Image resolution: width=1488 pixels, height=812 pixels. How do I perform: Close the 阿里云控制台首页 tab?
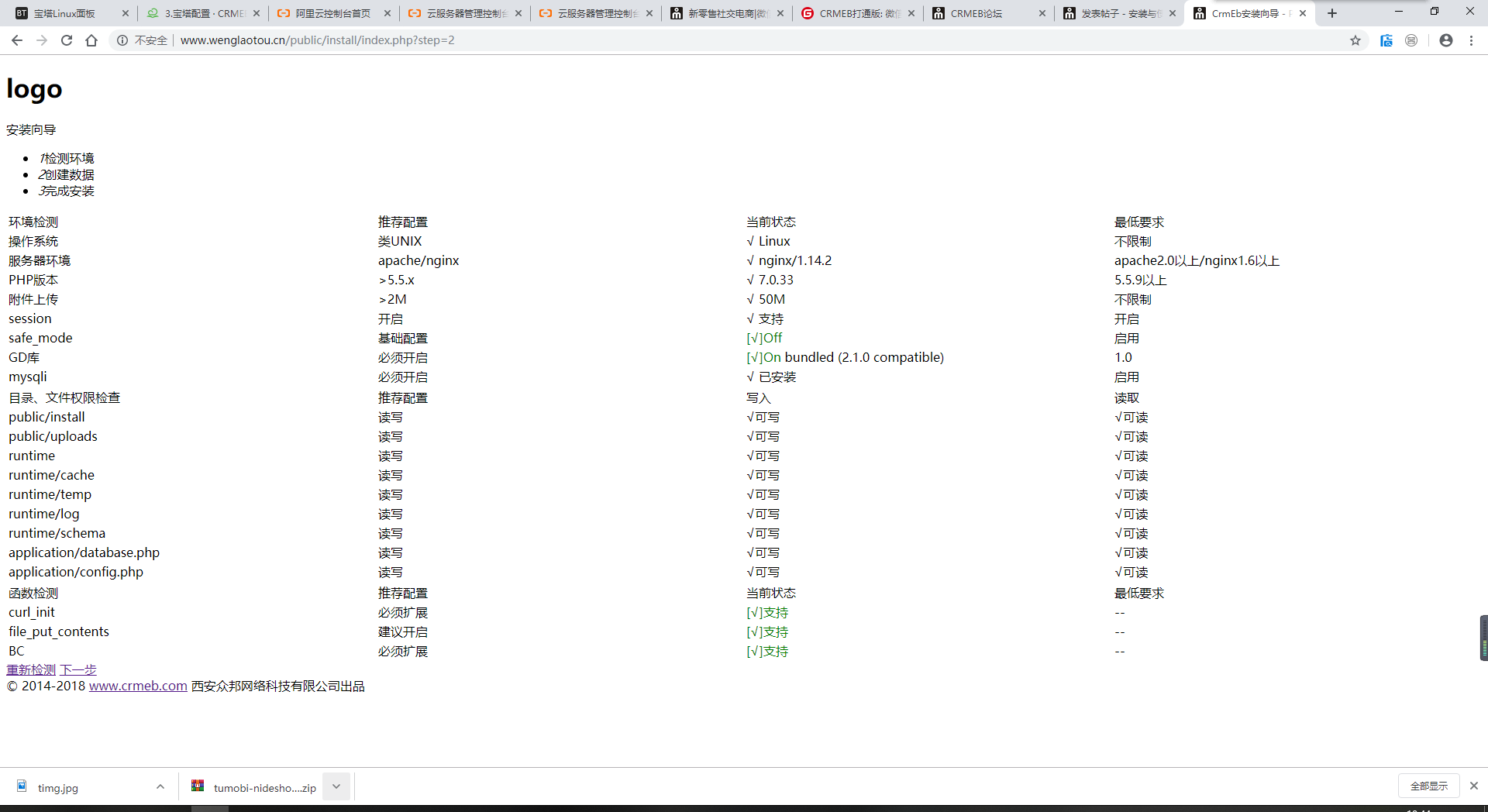coord(387,13)
